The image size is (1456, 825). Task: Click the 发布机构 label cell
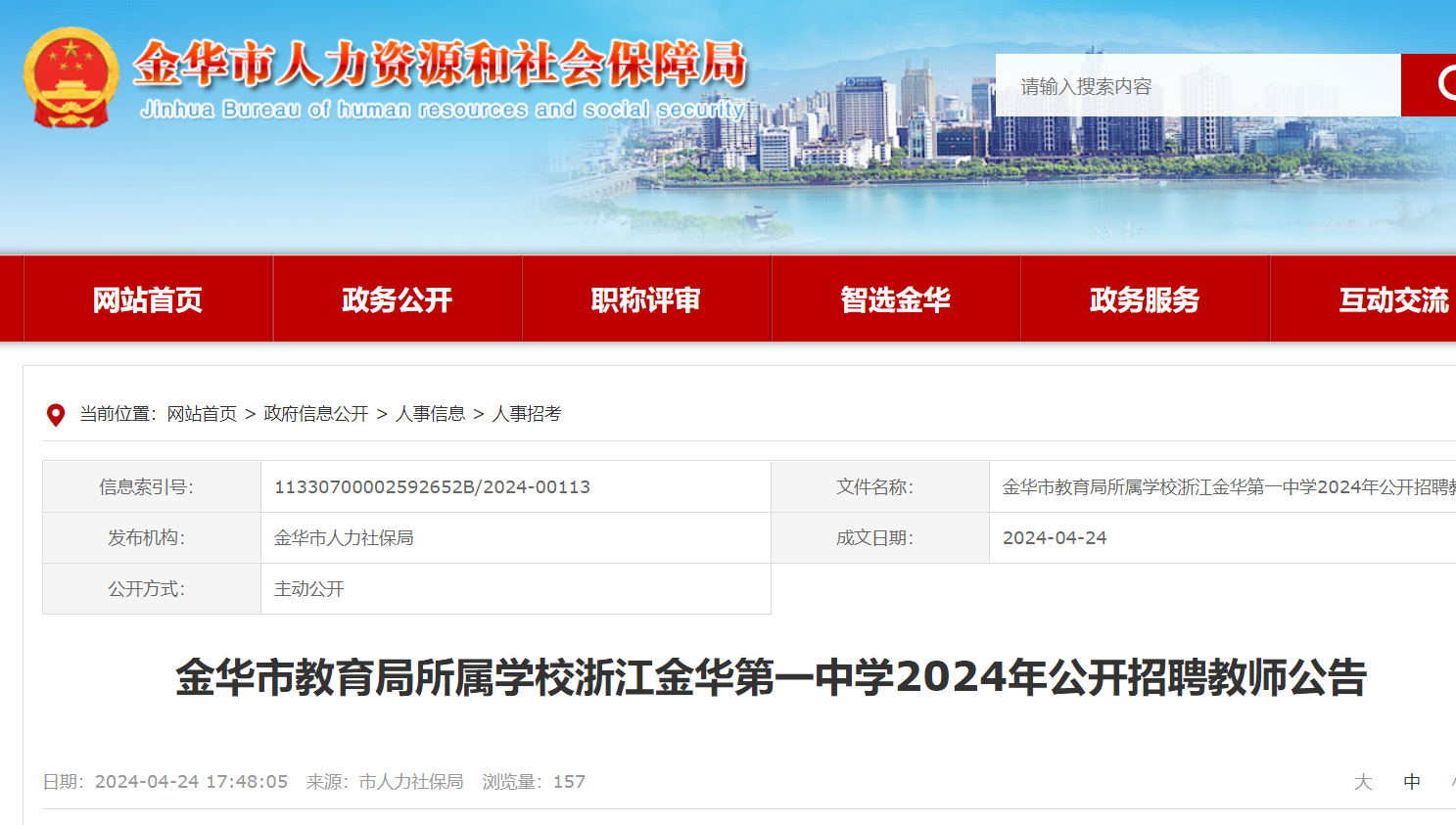(152, 538)
